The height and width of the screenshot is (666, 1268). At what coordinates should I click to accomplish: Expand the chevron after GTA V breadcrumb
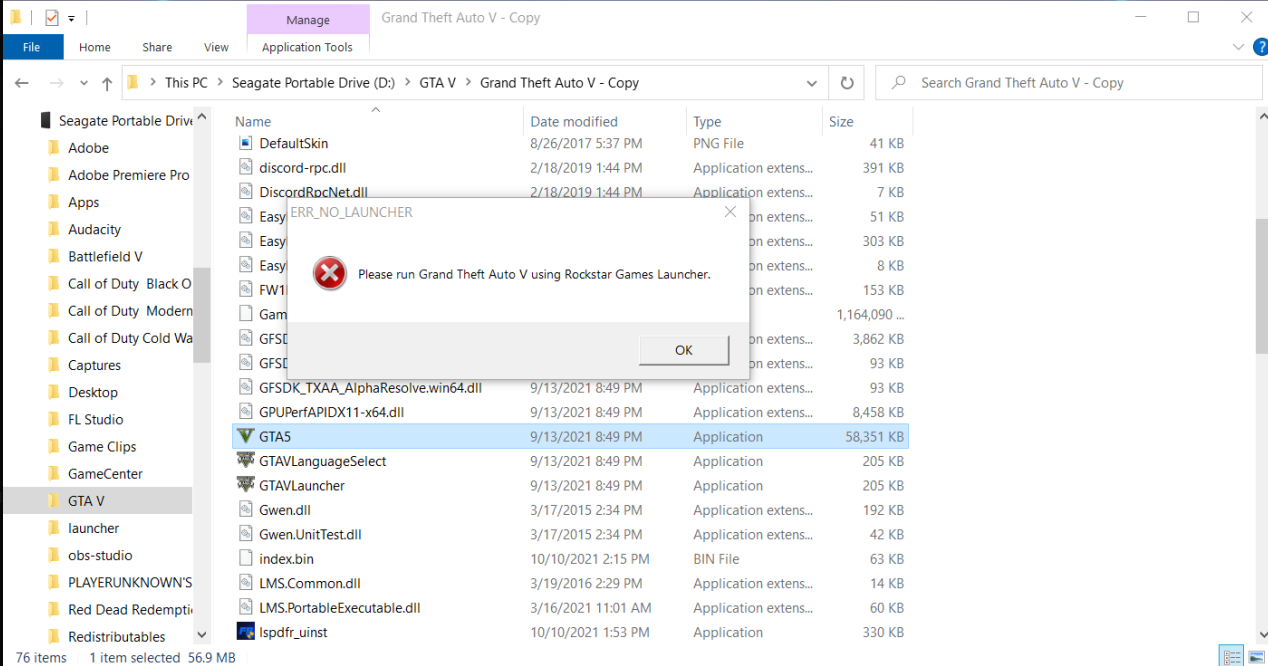tap(468, 83)
